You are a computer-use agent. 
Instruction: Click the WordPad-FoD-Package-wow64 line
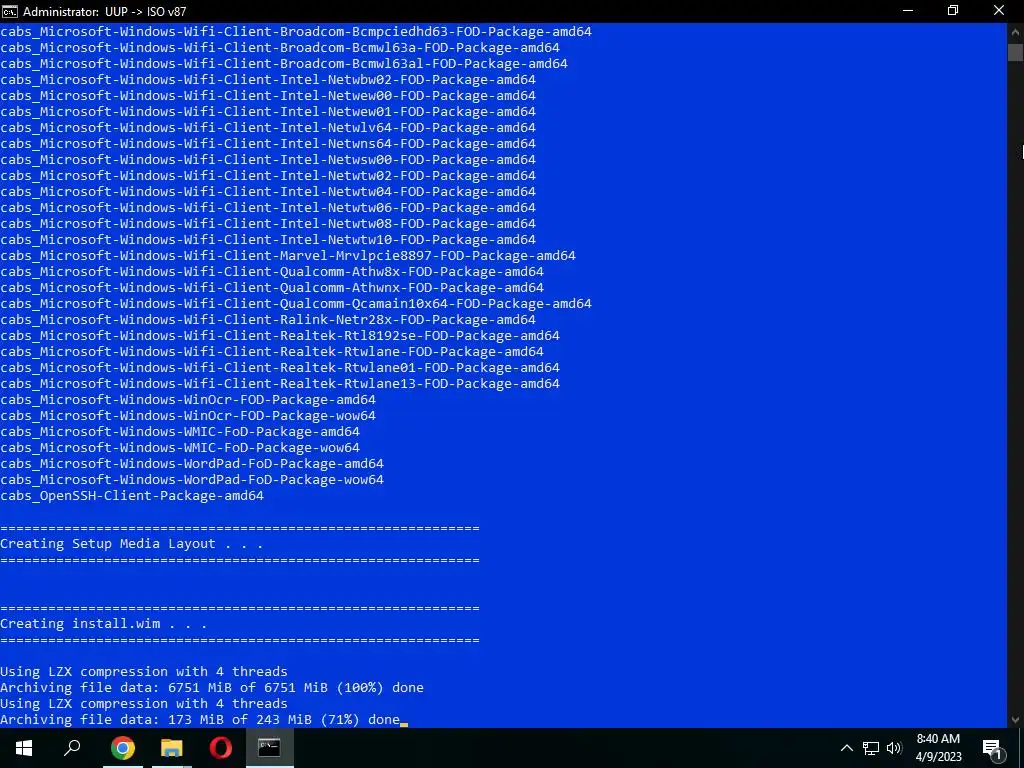point(192,479)
